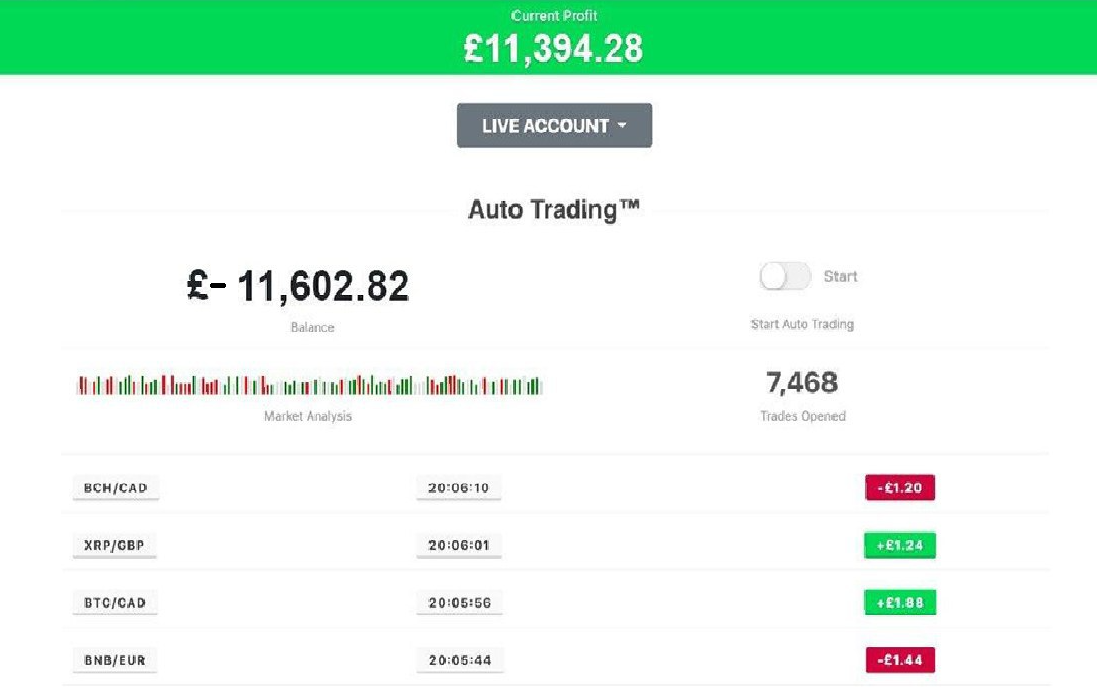Click the Start label beside the switch
Image resolution: width=1097 pixels, height=687 pixels.
pos(840,276)
